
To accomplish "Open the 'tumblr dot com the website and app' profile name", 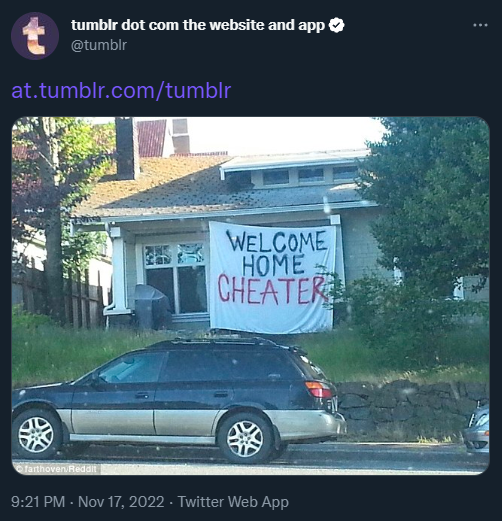I will pos(198,25).
